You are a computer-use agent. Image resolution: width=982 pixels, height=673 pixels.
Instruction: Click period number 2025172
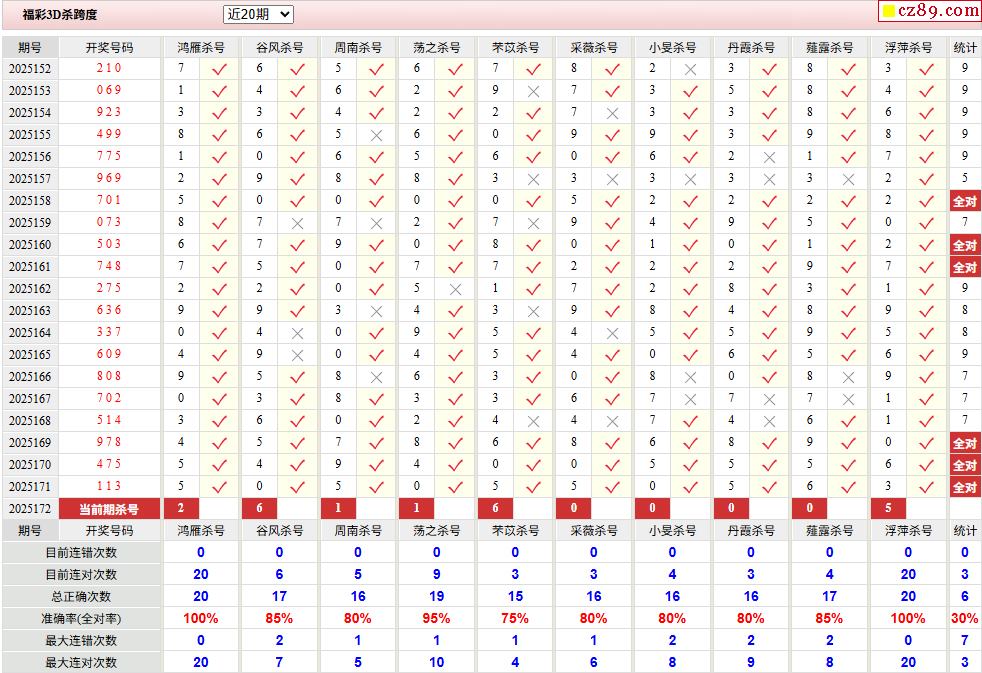point(30,509)
